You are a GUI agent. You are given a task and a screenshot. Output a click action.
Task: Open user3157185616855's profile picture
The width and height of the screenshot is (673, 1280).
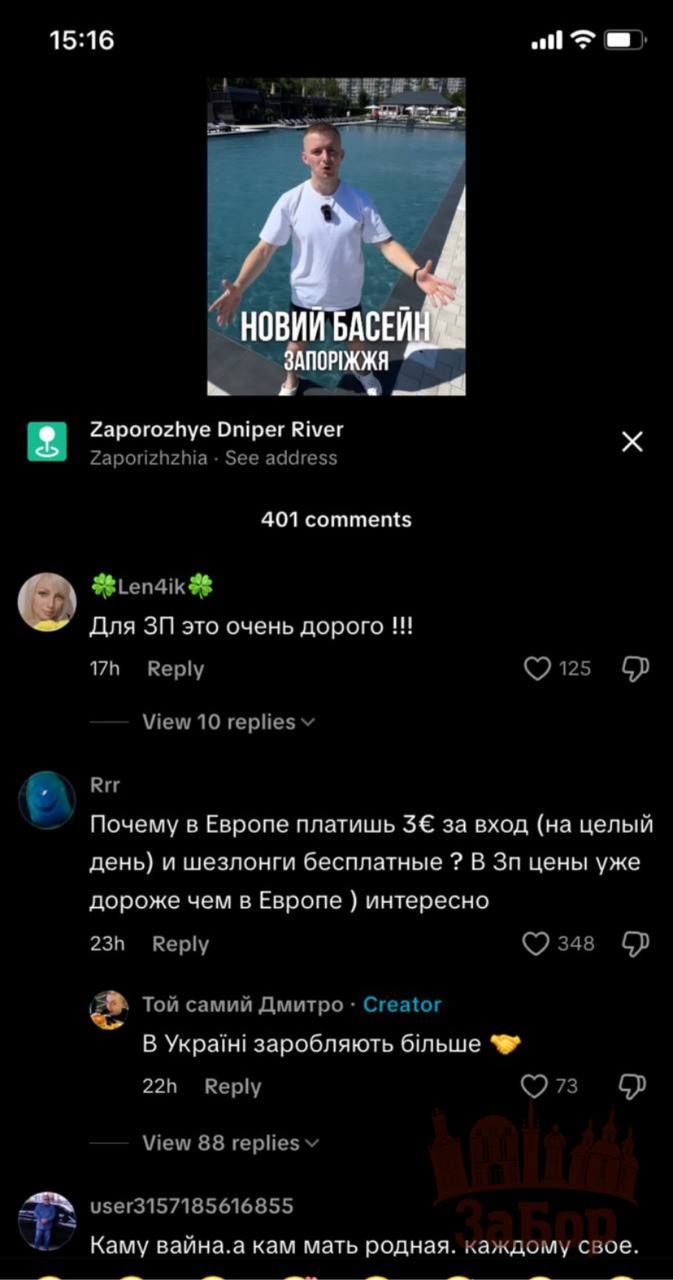(47, 1221)
